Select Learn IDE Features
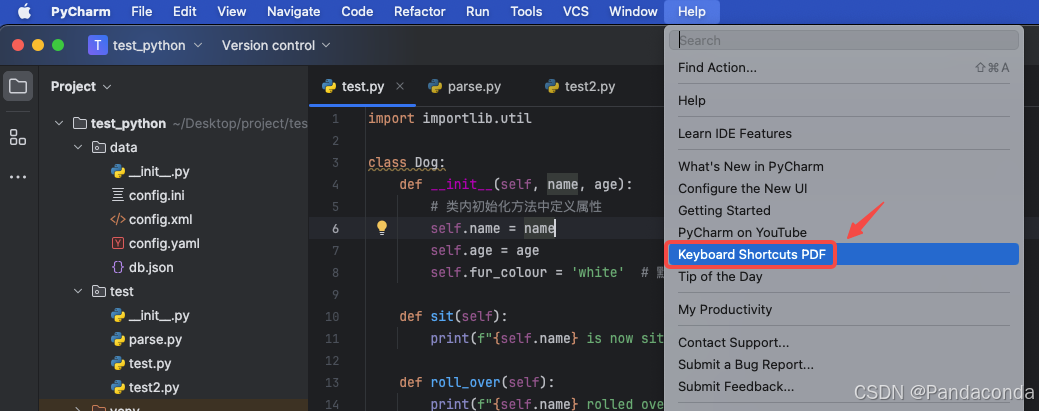 (x=842, y=133)
